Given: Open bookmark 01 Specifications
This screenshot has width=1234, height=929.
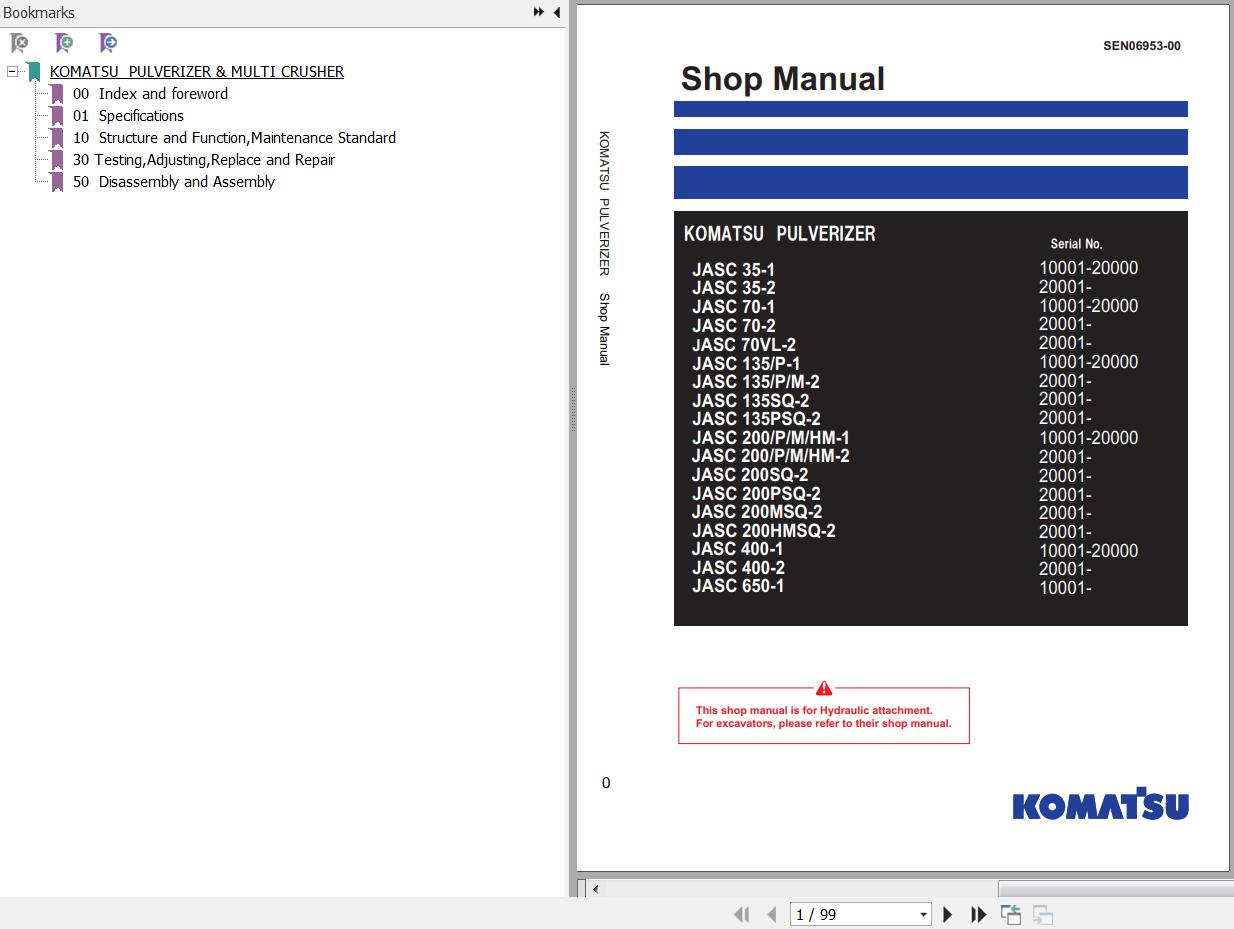Looking at the screenshot, I should [x=128, y=116].
